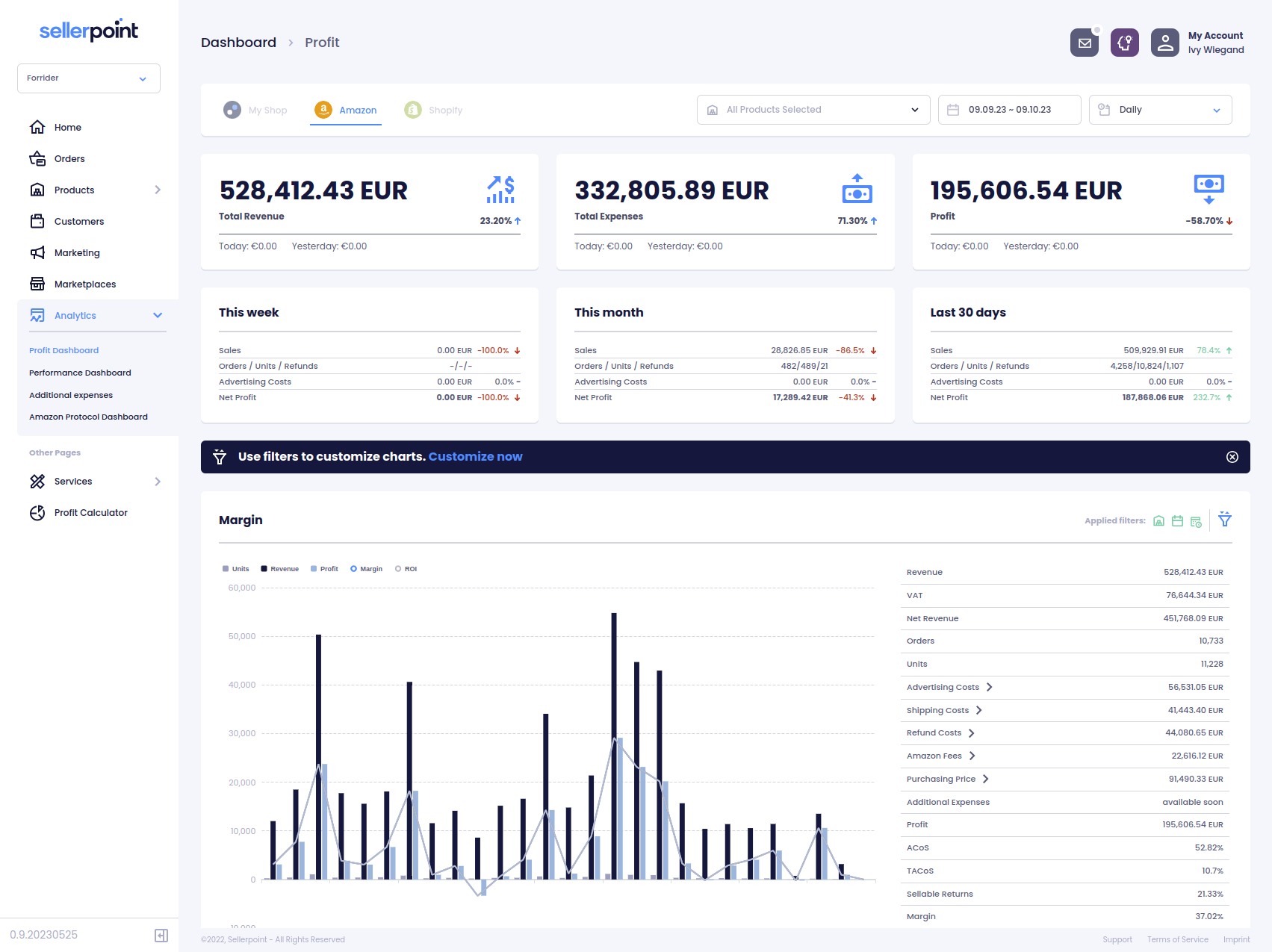Open Performance Dashboard in Analytics submenu
Screen dimensions: 1272x952
[80, 373]
